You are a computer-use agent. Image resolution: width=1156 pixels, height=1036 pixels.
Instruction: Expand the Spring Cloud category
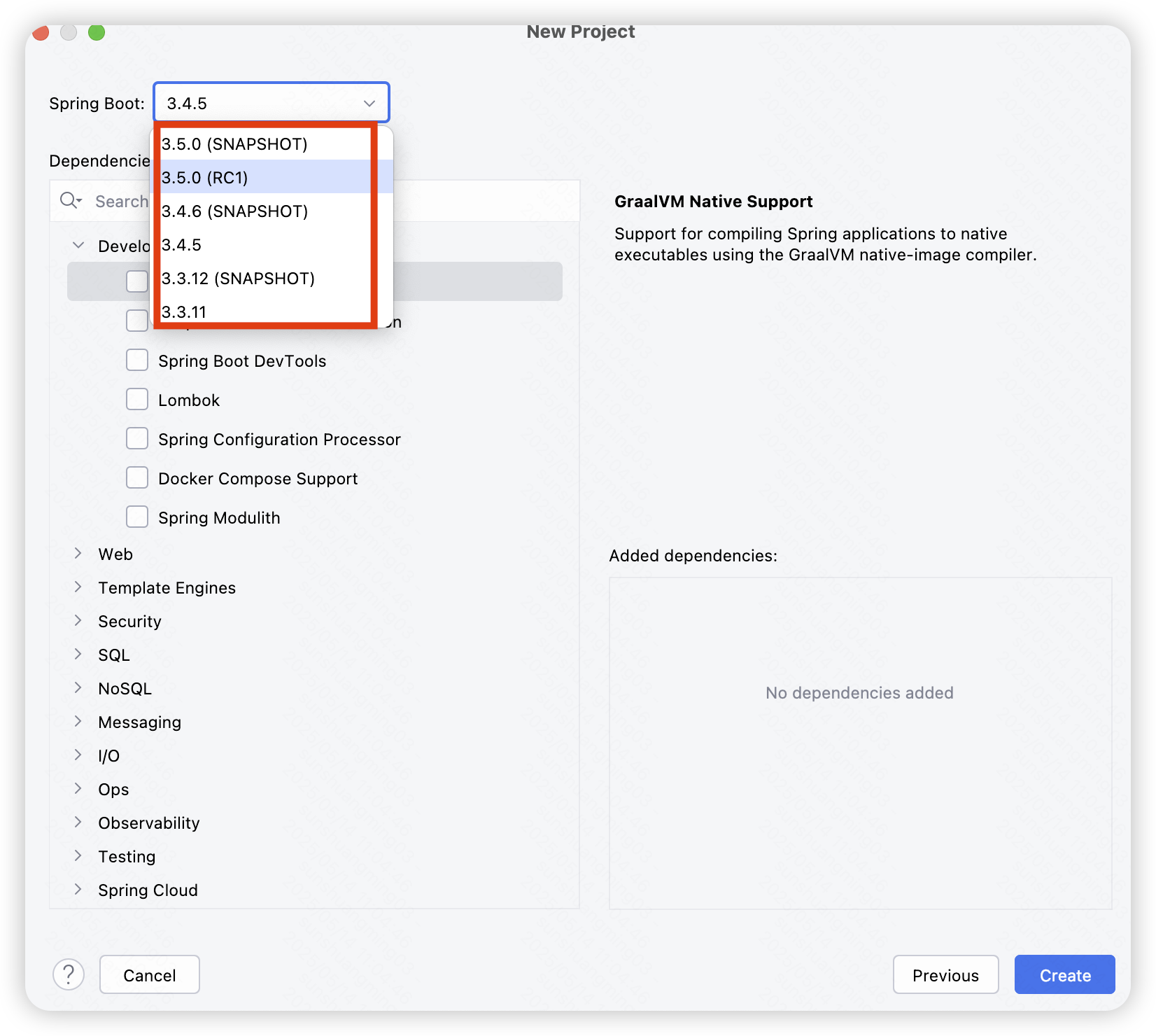(x=78, y=890)
